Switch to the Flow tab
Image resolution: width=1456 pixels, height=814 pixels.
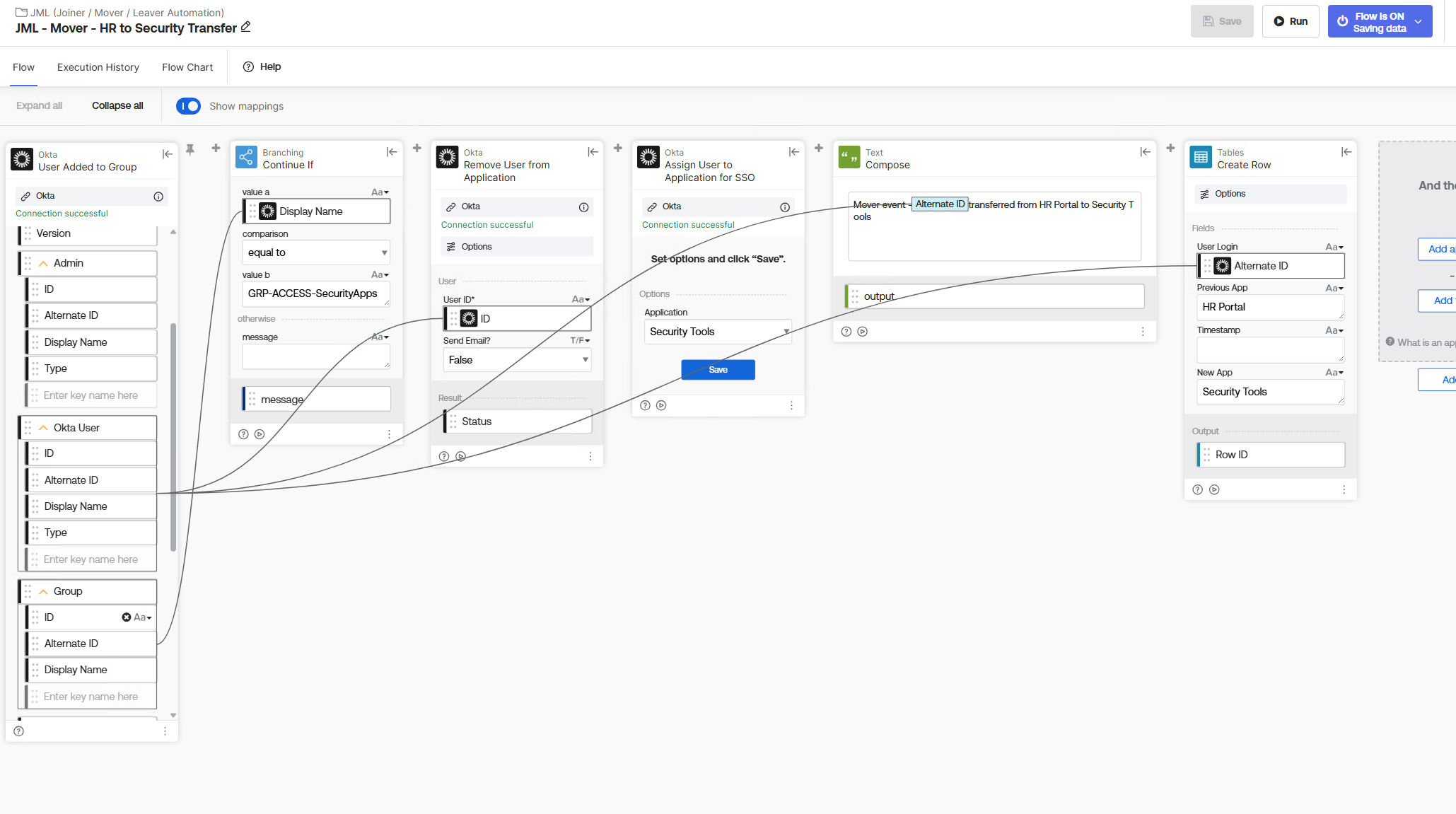[23, 67]
